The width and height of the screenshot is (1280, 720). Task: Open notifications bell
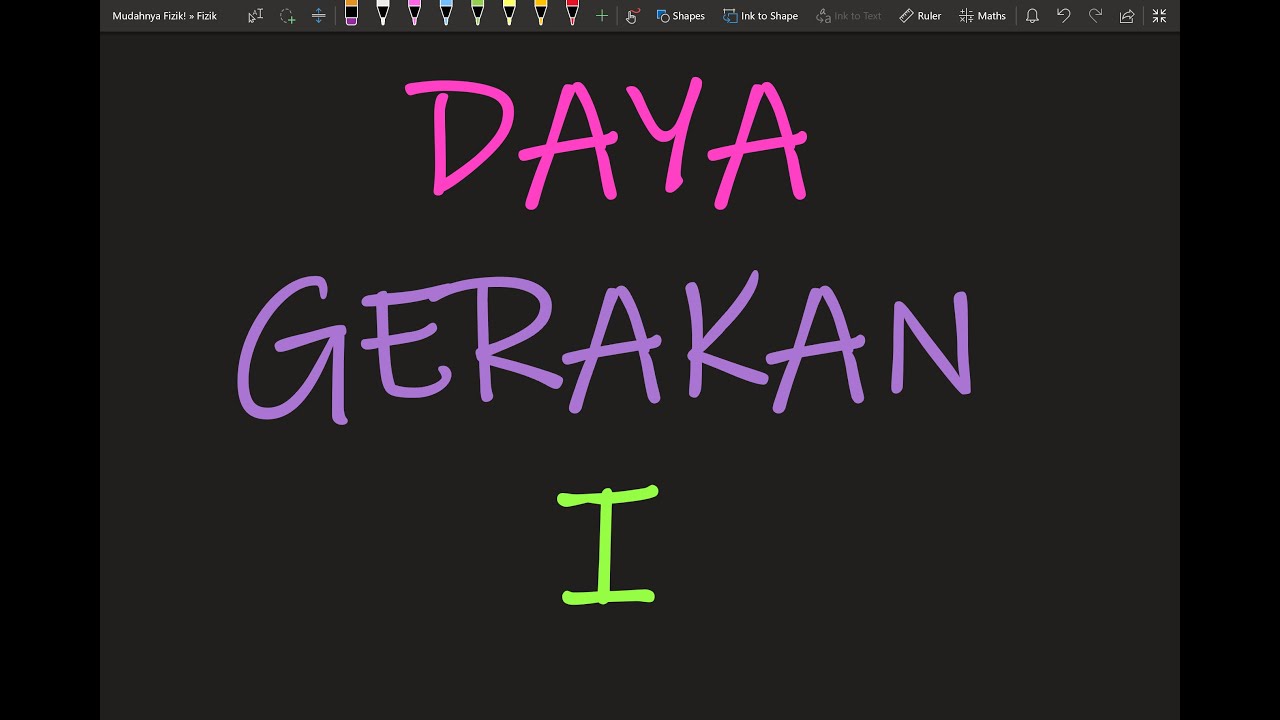[1032, 16]
